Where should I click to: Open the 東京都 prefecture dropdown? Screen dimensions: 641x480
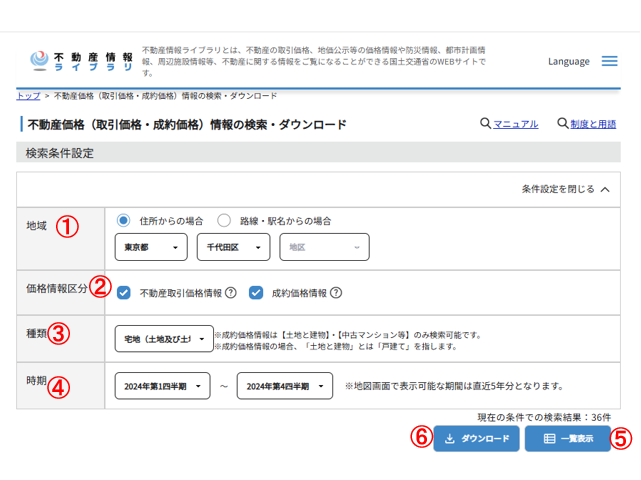[151, 247]
